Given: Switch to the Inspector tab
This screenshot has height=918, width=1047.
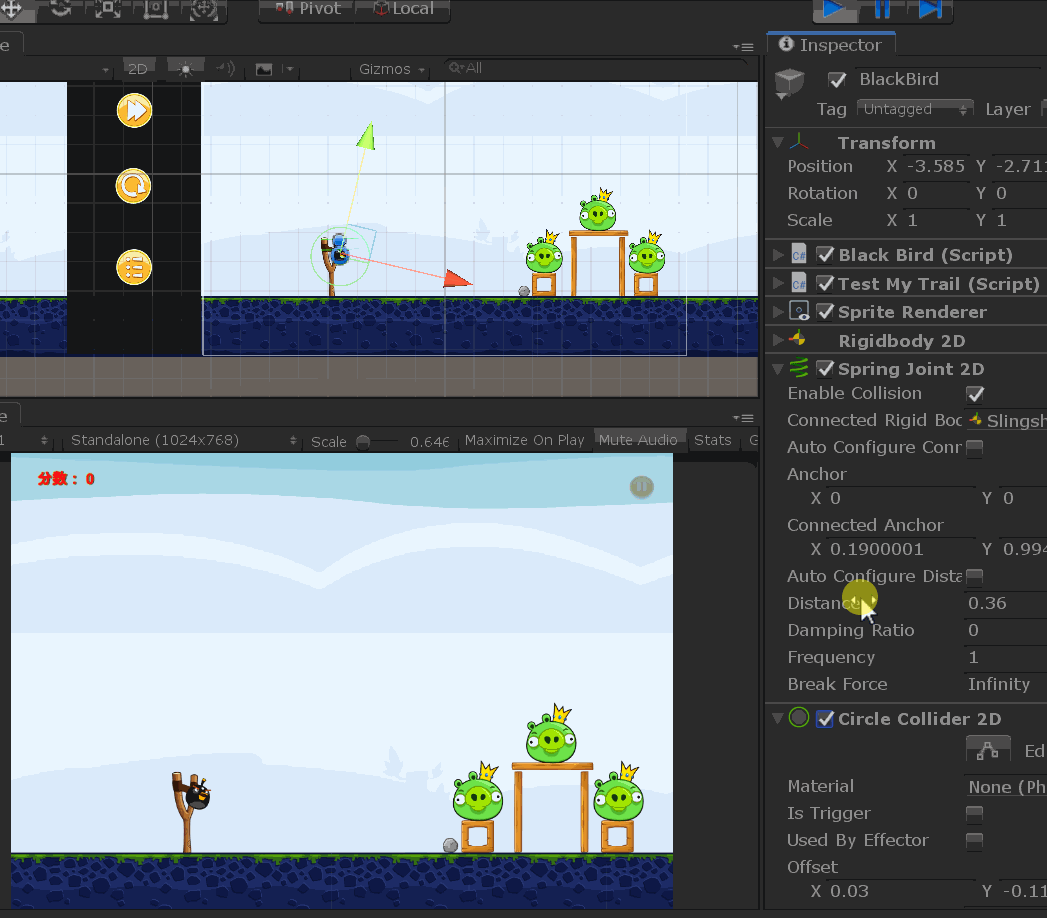Looking at the screenshot, I should 831,45.
